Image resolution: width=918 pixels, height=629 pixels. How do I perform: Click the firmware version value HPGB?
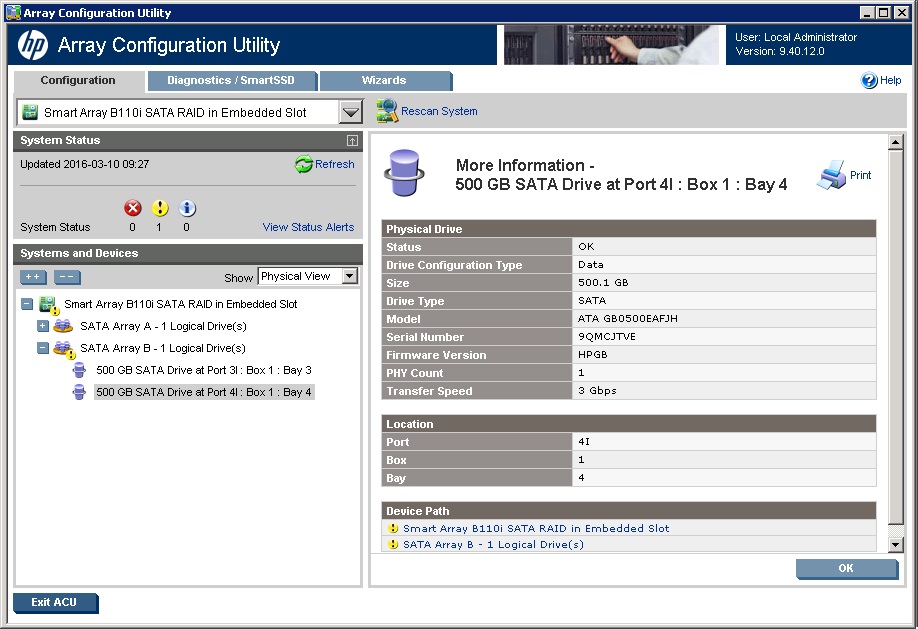click(592, 355)
